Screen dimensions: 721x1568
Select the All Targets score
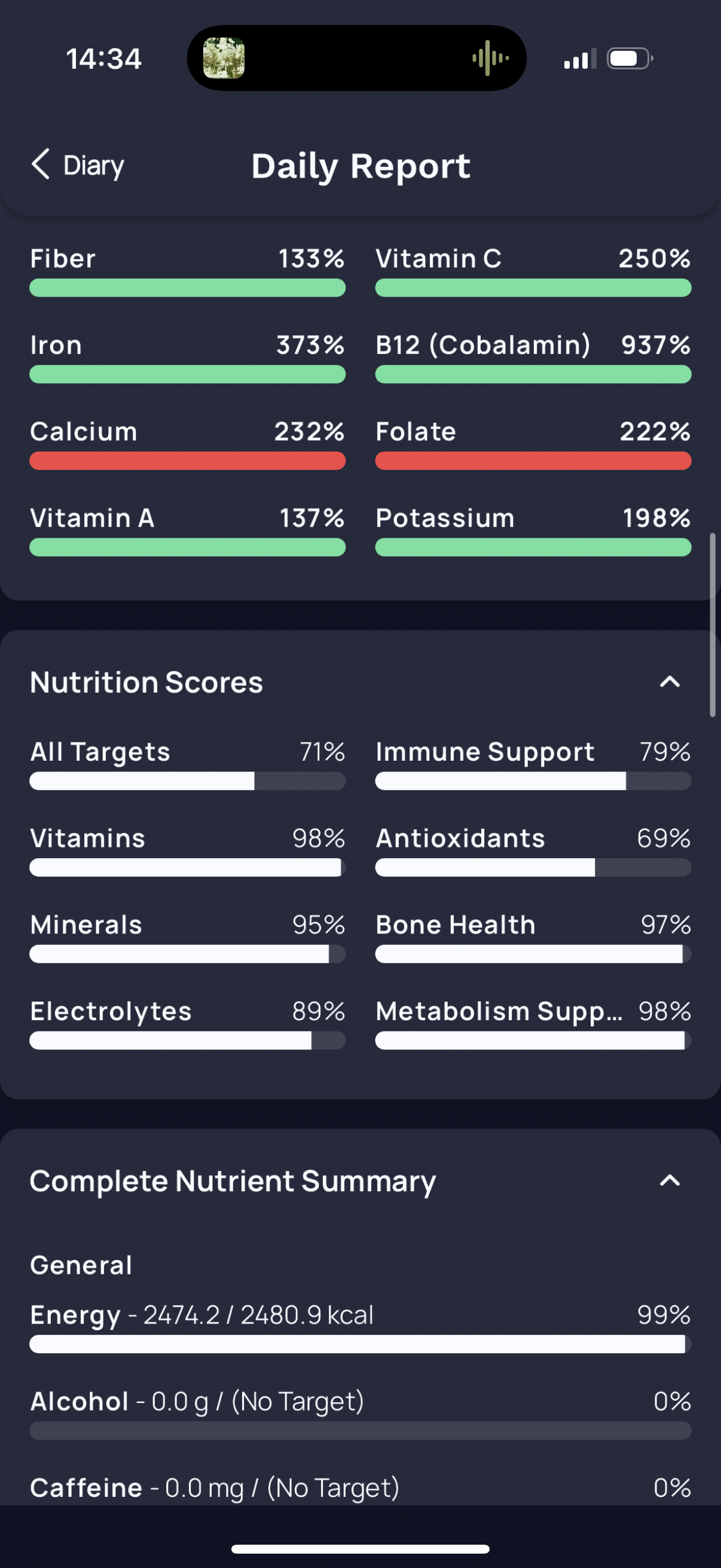click(187, 764)
